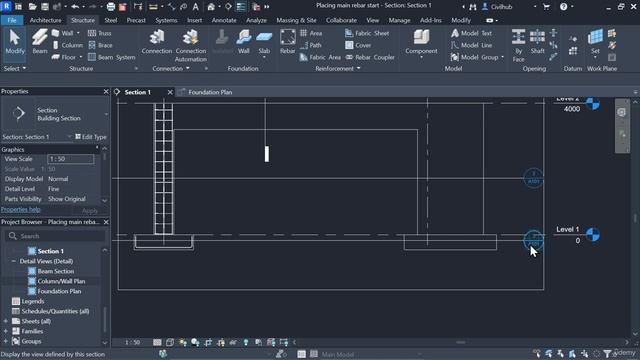Click the Project Browser search box
640x360 pixels.
click(55, 236)
